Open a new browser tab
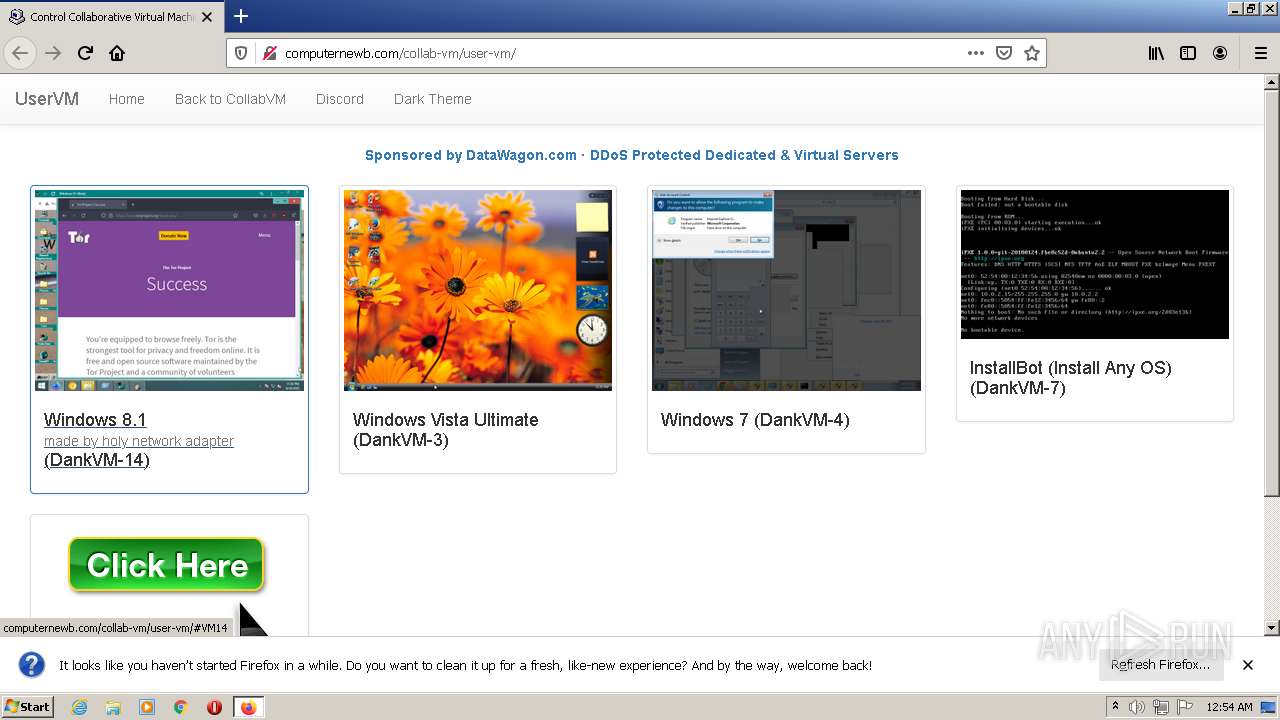 pyautogui.click(x=241, y=16)
